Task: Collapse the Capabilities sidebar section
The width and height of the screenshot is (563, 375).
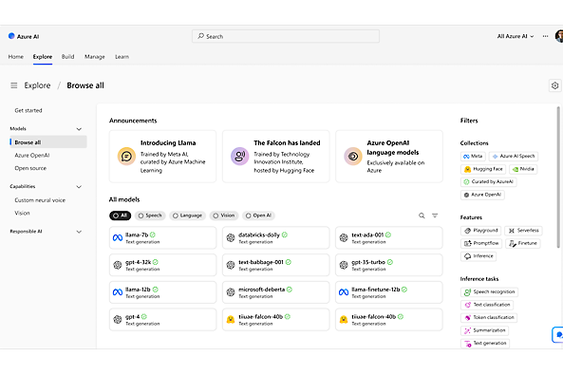Action: coord(79,187)
